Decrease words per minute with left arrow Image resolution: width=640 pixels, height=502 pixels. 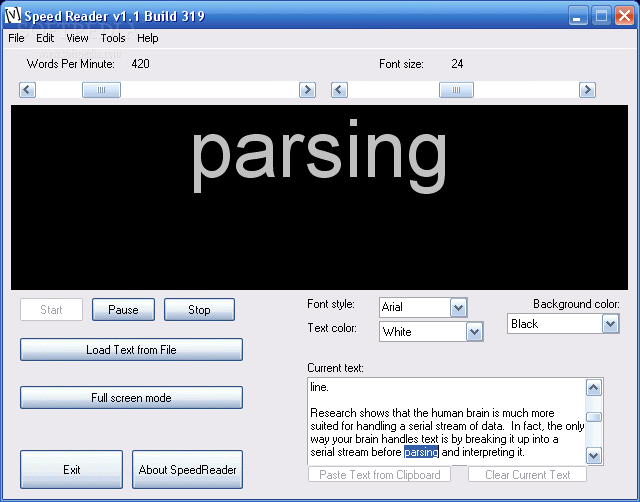(27, 90)
